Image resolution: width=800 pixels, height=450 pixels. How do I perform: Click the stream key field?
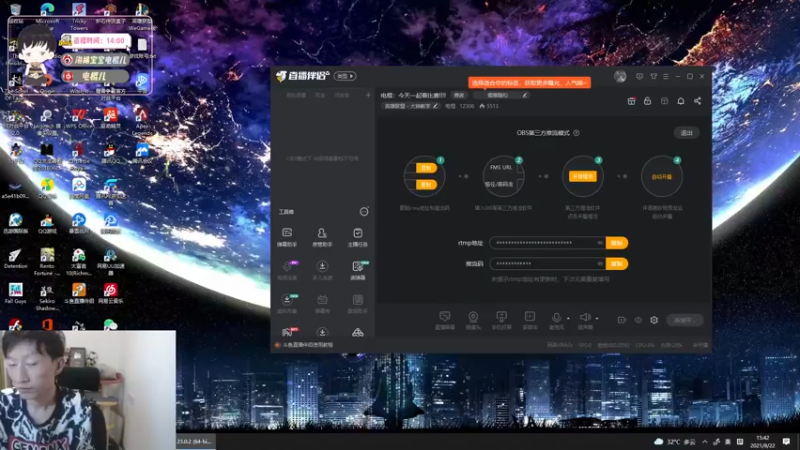(547, 264)
